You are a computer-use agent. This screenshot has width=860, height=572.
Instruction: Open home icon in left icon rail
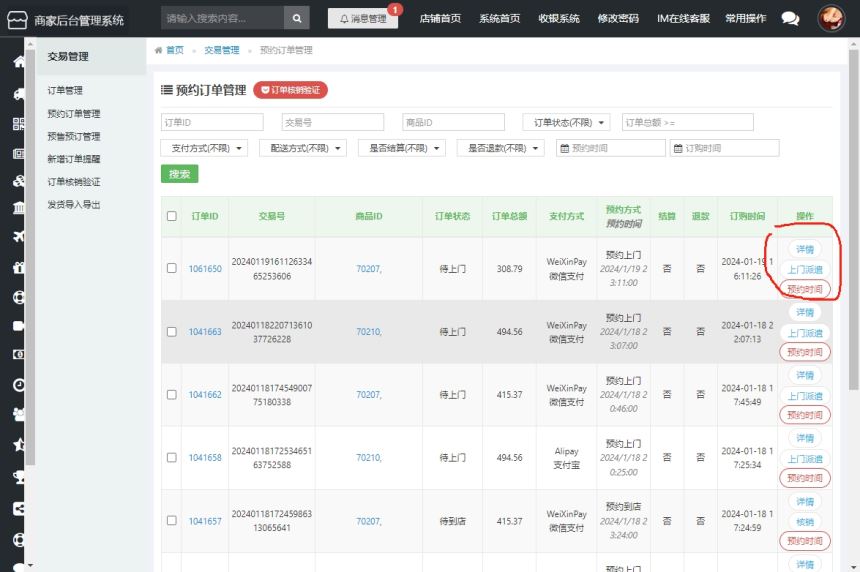pos(19,61)
